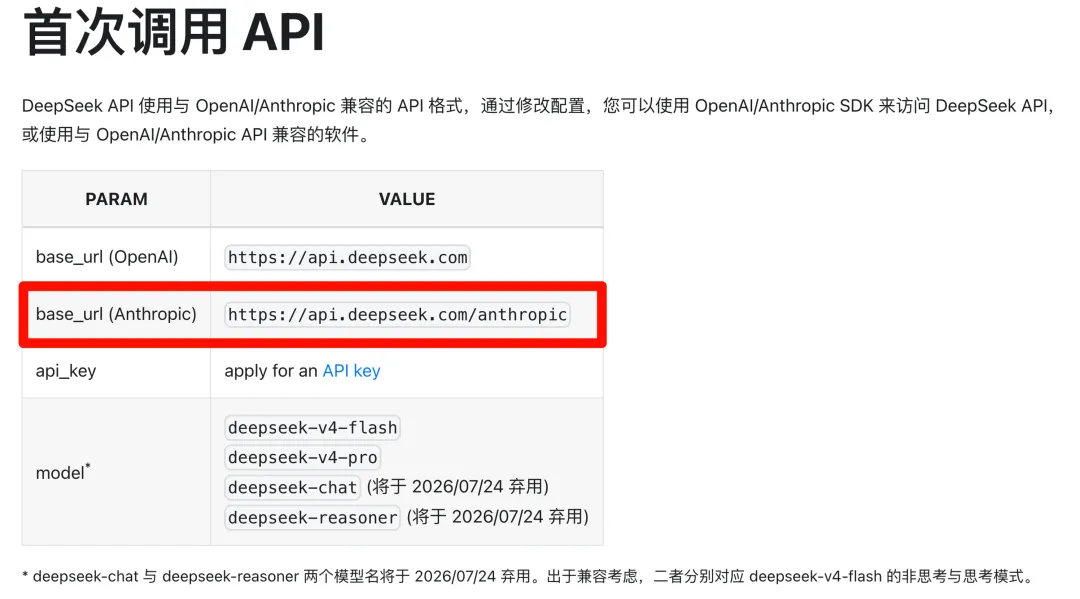Click the asterisk superscript after "model"

pos(88,466)
